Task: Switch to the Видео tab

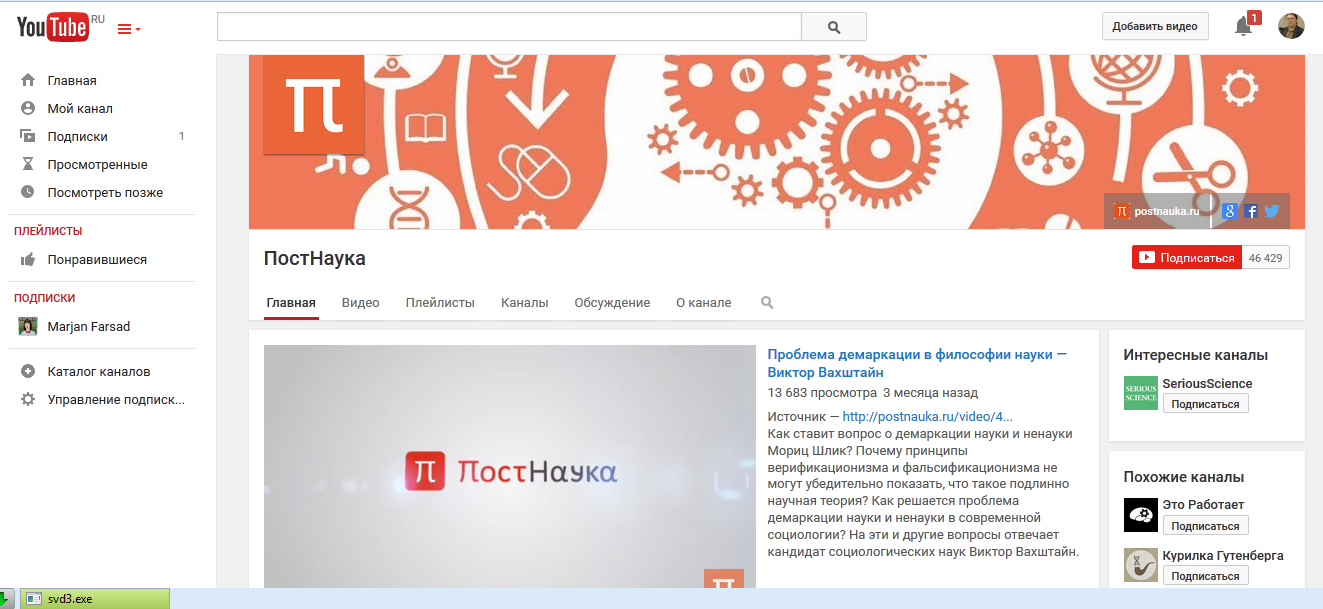Action: [x=360, y=303]
